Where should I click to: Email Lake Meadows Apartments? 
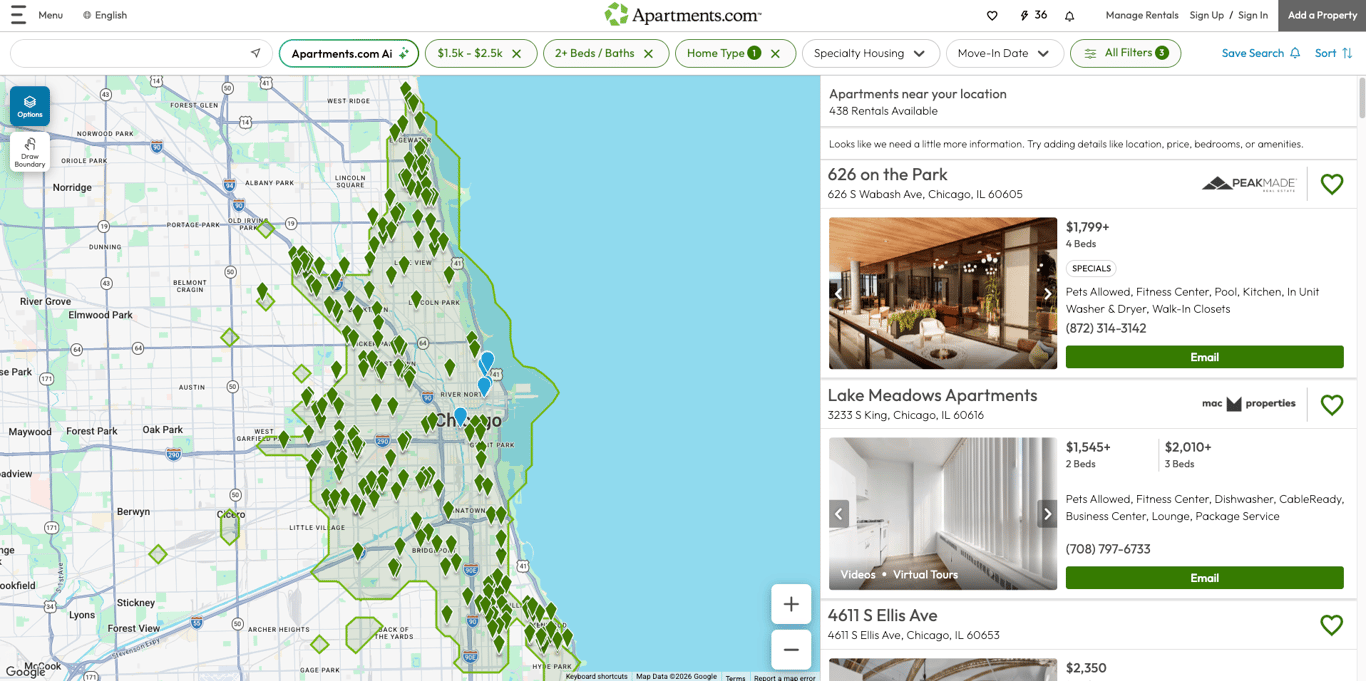[x=1204, y=578]
